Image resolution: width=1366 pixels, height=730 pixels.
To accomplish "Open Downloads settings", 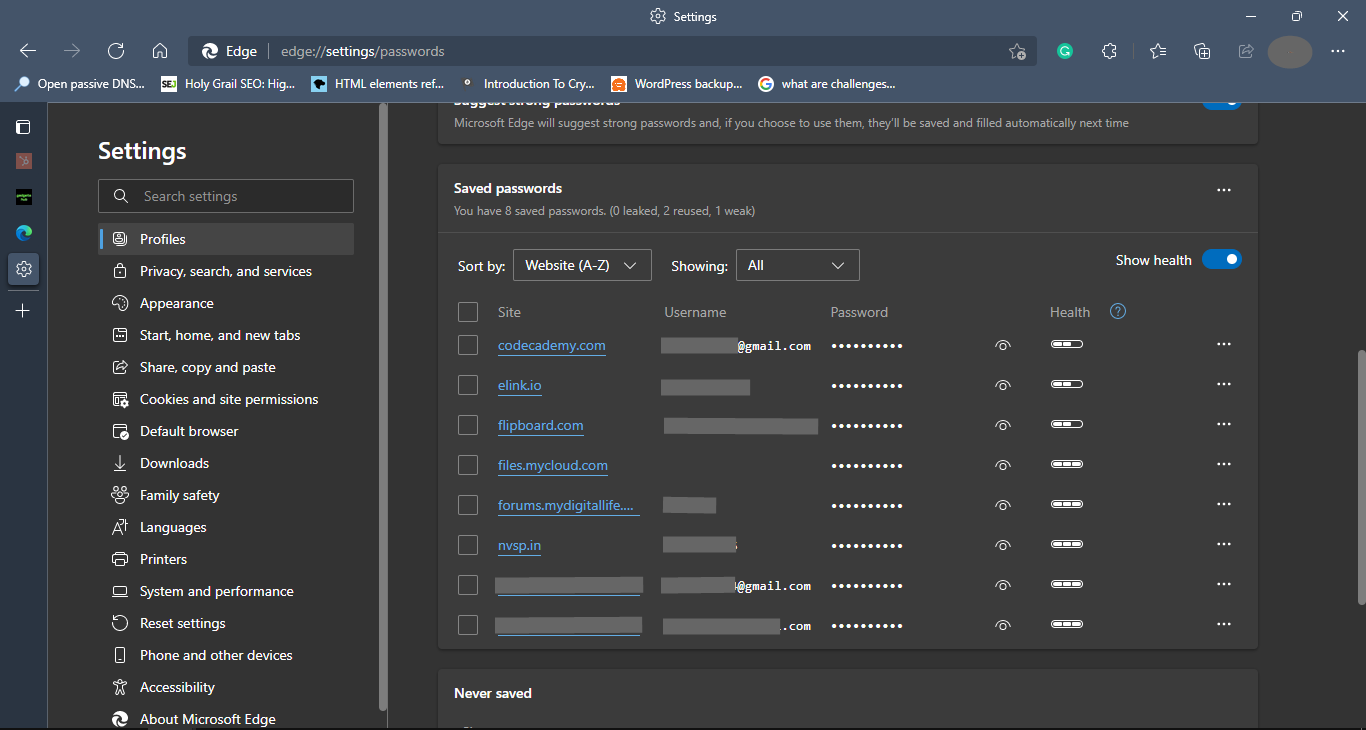I will pos(226,463).
